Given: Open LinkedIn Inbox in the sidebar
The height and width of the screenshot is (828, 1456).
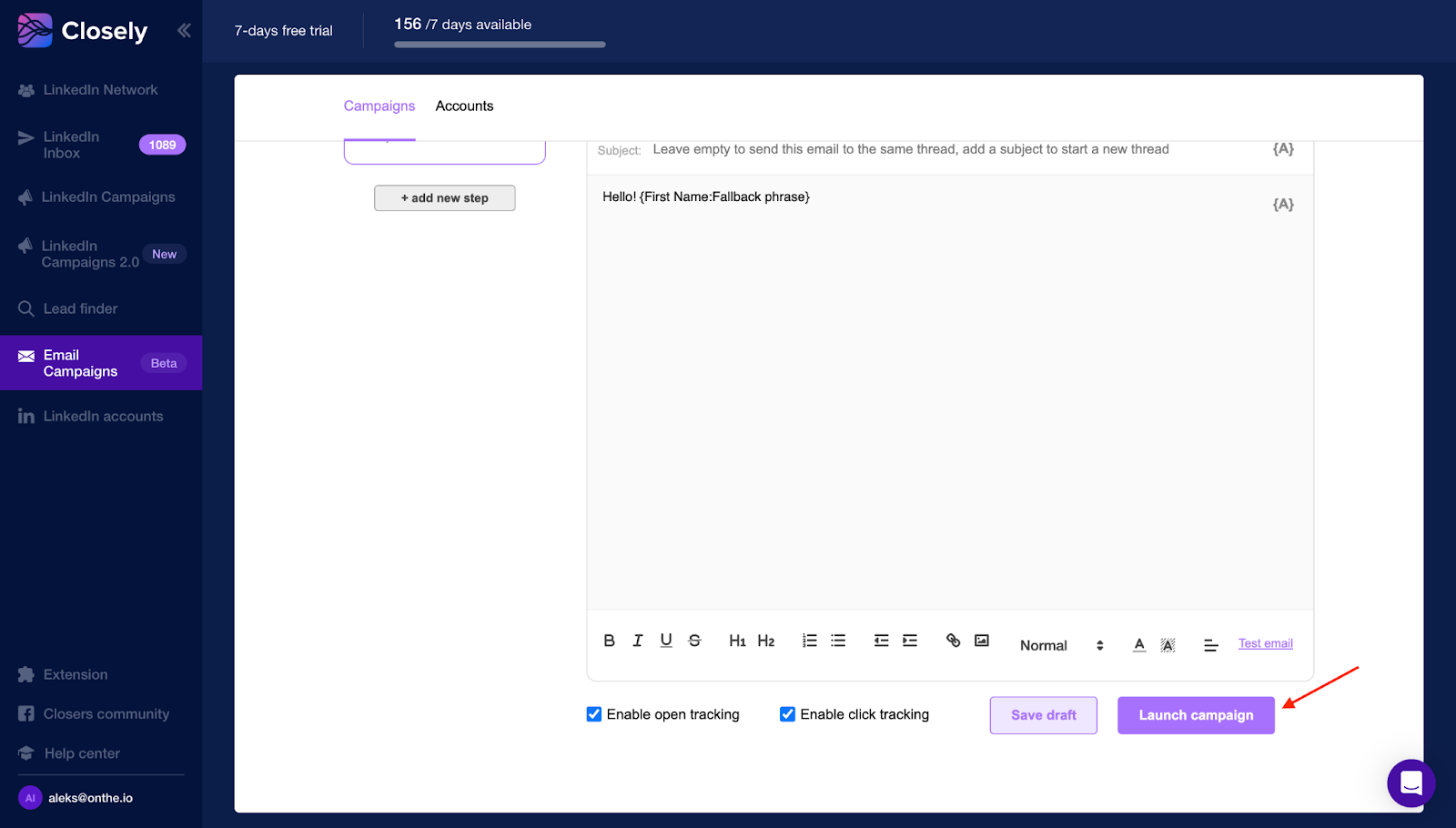Looking at the screenshot, I should tap(101, 145).
